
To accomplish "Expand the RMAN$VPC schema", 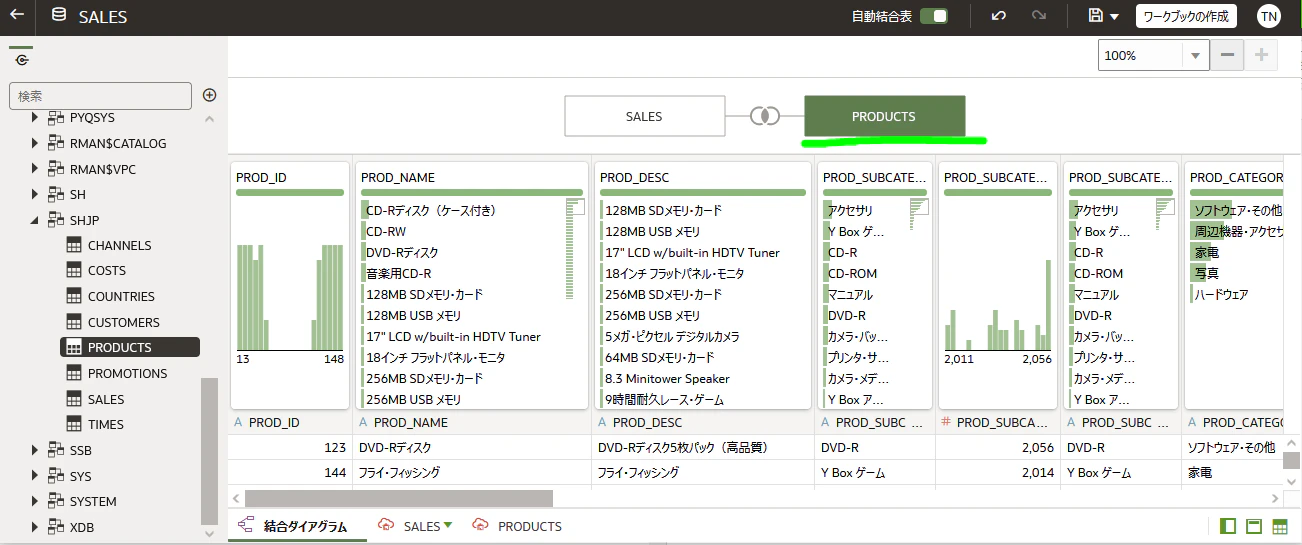I will pyautogui.click(x=35, y=169).
